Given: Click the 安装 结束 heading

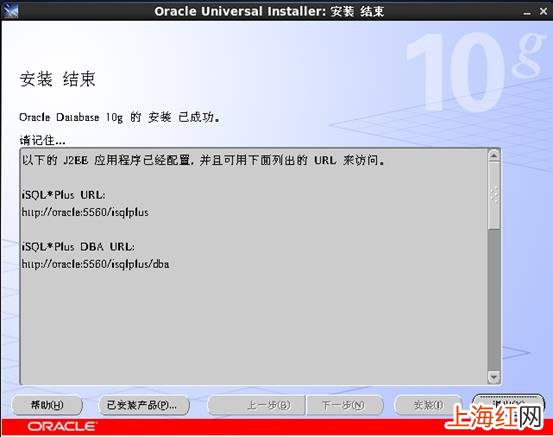Looking at the screenshot, I should 57,79.
